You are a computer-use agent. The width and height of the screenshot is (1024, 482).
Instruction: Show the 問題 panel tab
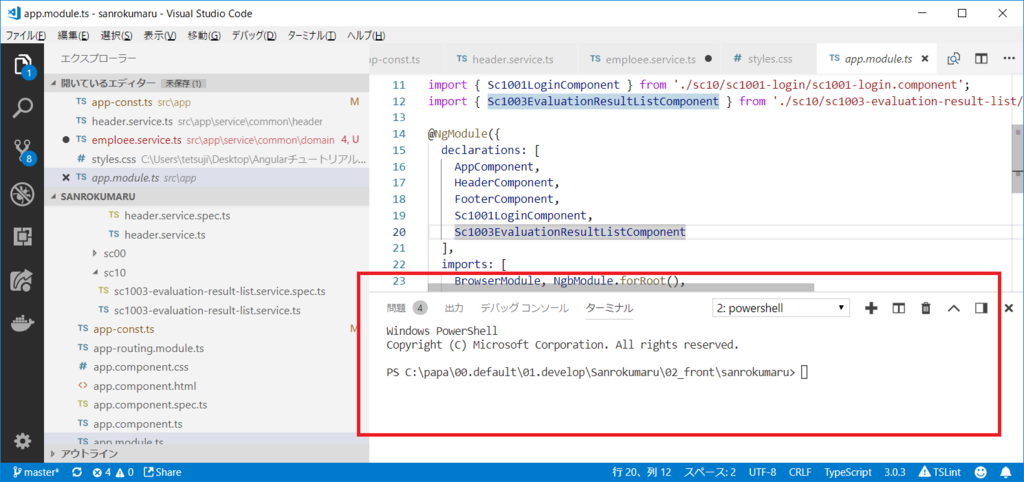coord(406,308)
